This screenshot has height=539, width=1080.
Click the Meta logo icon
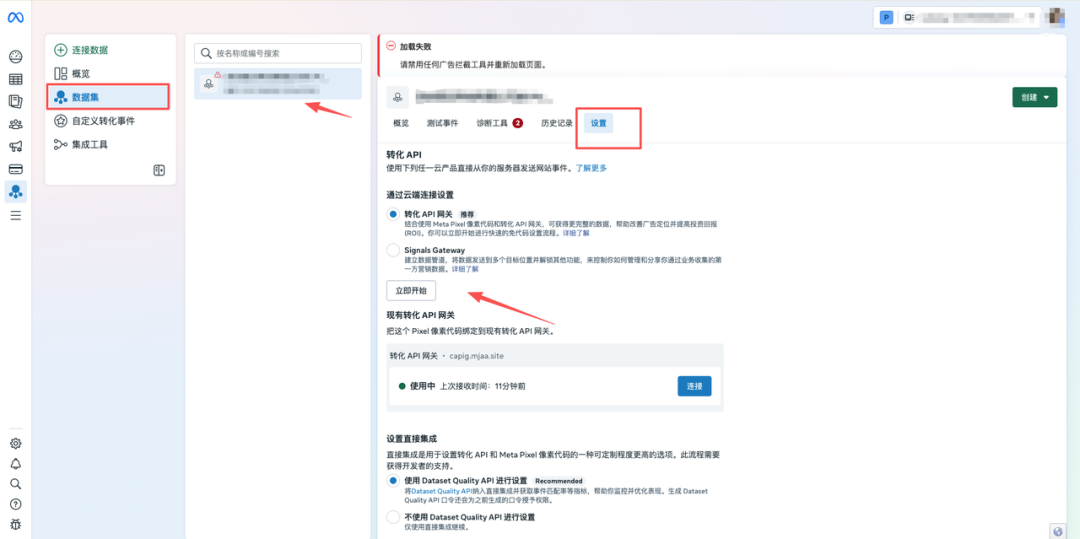(15, 18)
